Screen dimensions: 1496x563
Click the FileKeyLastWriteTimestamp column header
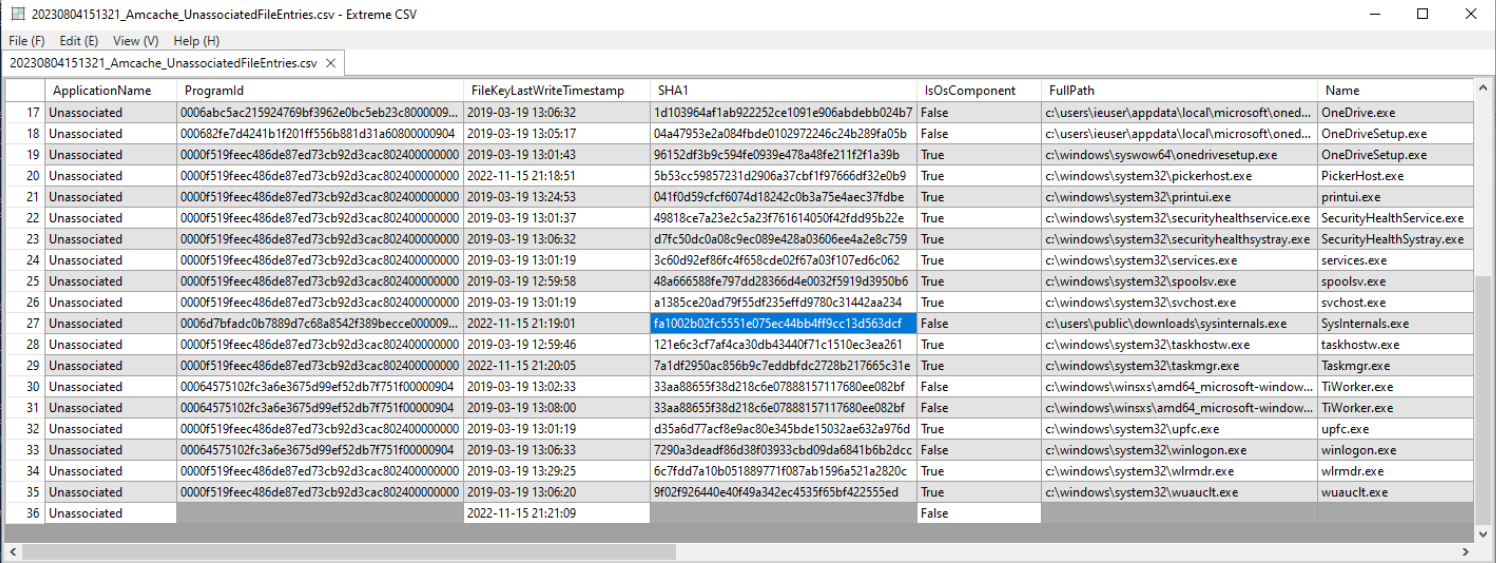click(555, 90)
